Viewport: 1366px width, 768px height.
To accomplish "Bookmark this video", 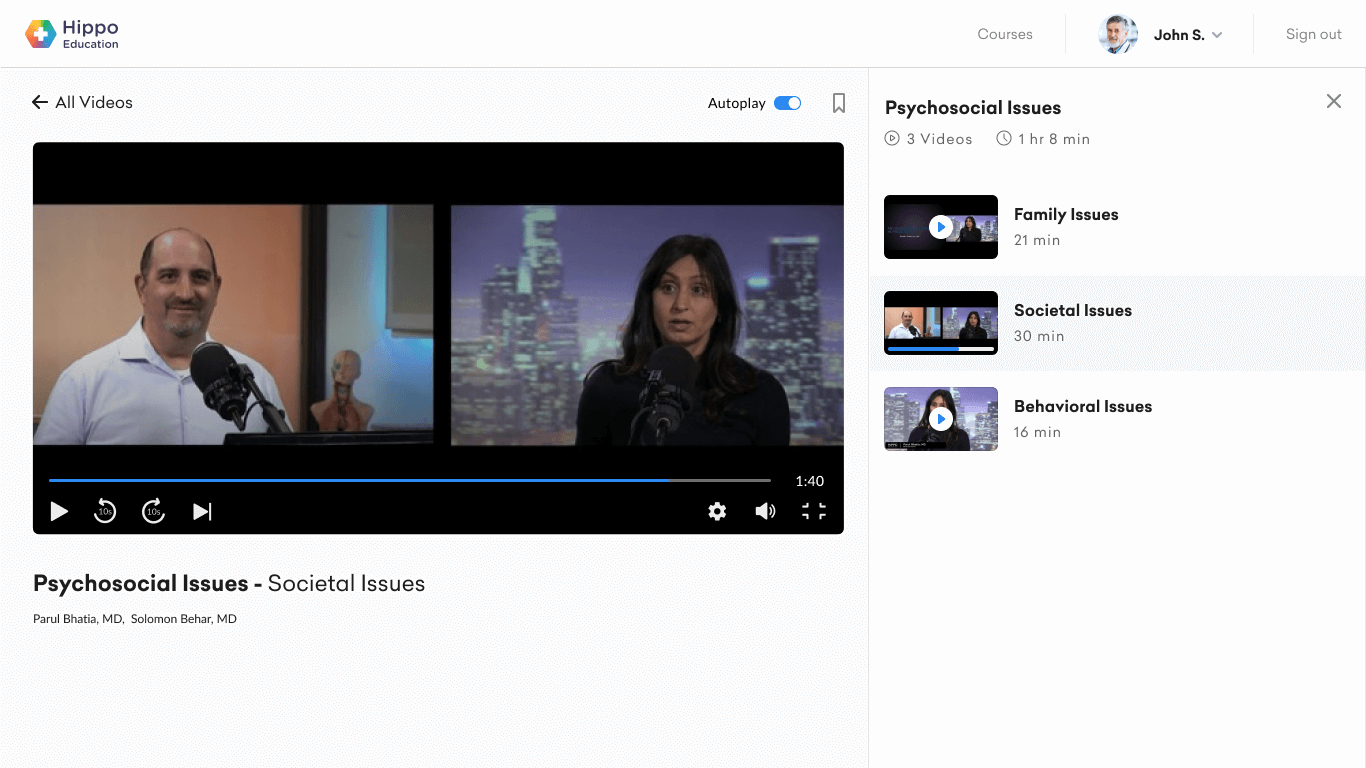I will click(x=839, y=103).
